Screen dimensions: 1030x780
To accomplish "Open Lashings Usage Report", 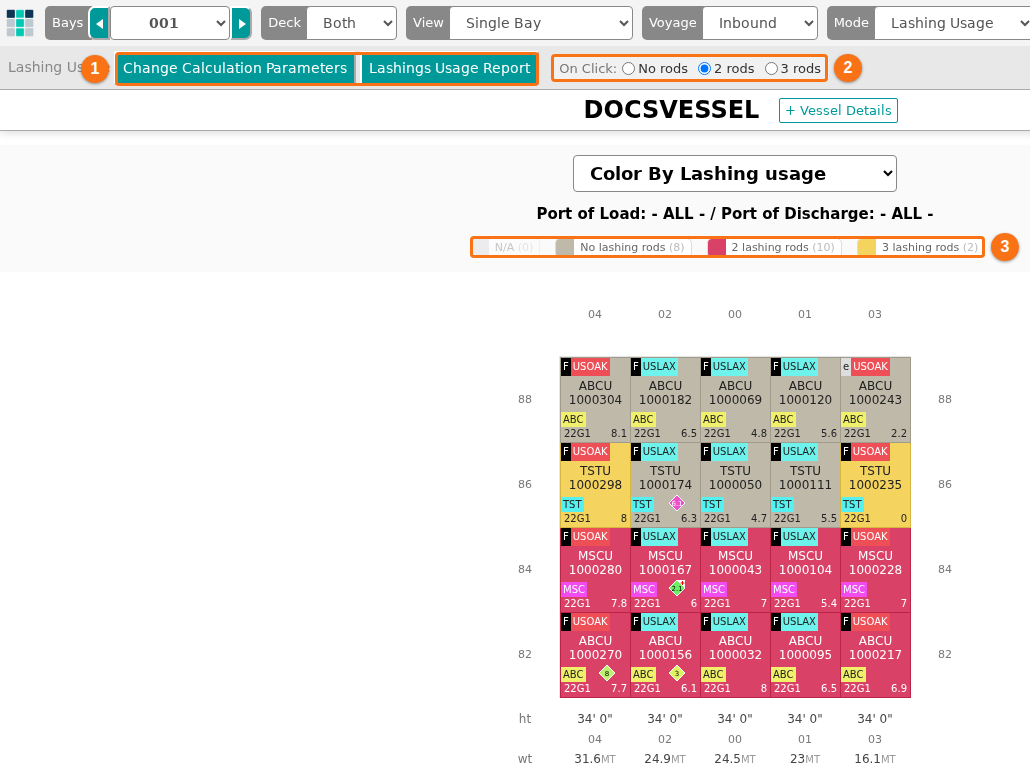I will [449, 68].
